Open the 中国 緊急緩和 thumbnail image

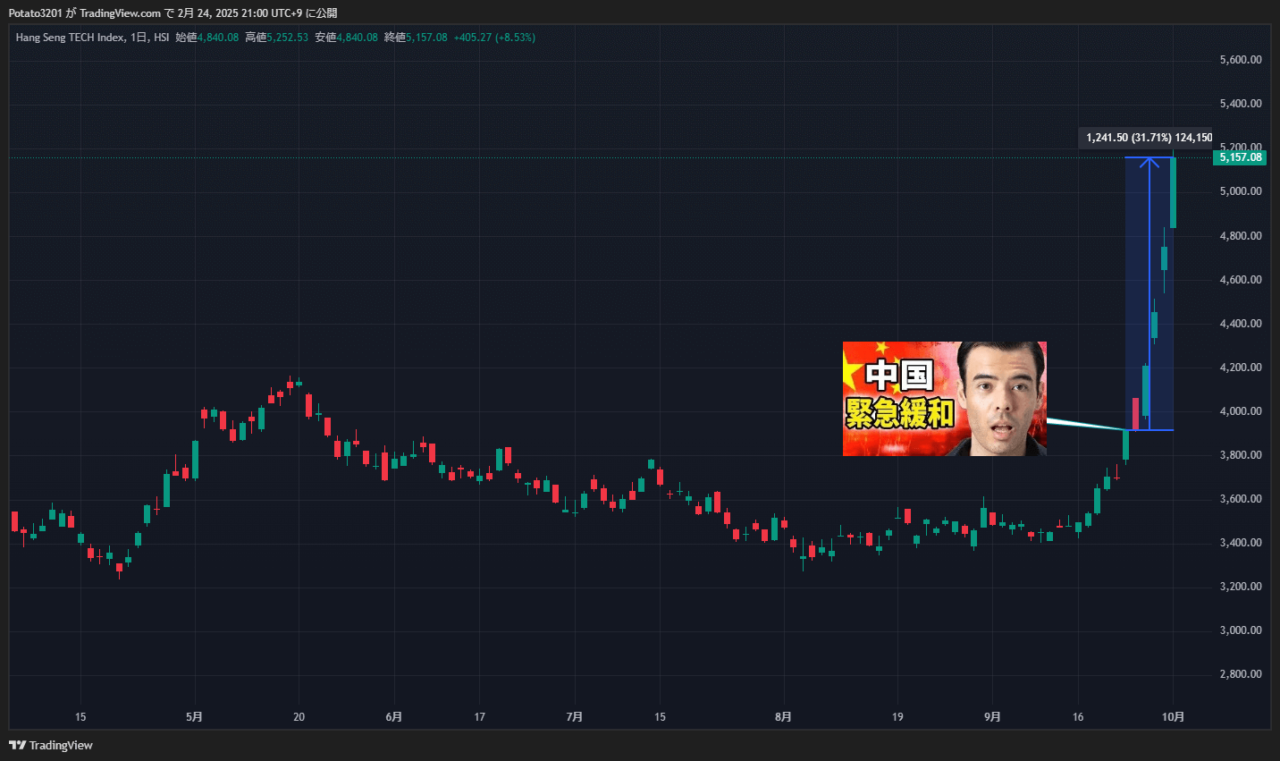[944, 398]
